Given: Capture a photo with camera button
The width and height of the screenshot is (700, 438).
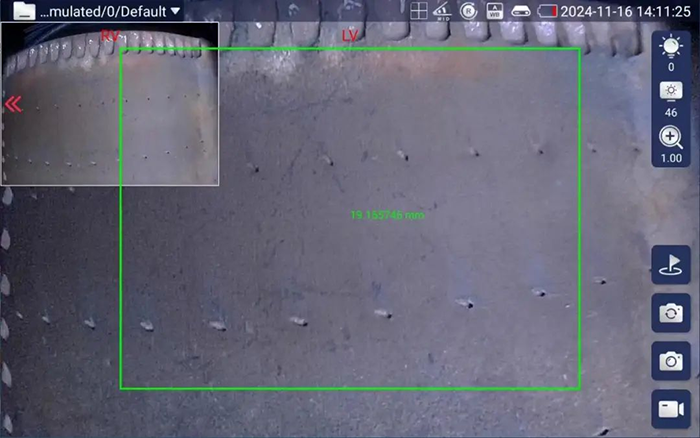Looking at the screenshot, I should [669, 361].
